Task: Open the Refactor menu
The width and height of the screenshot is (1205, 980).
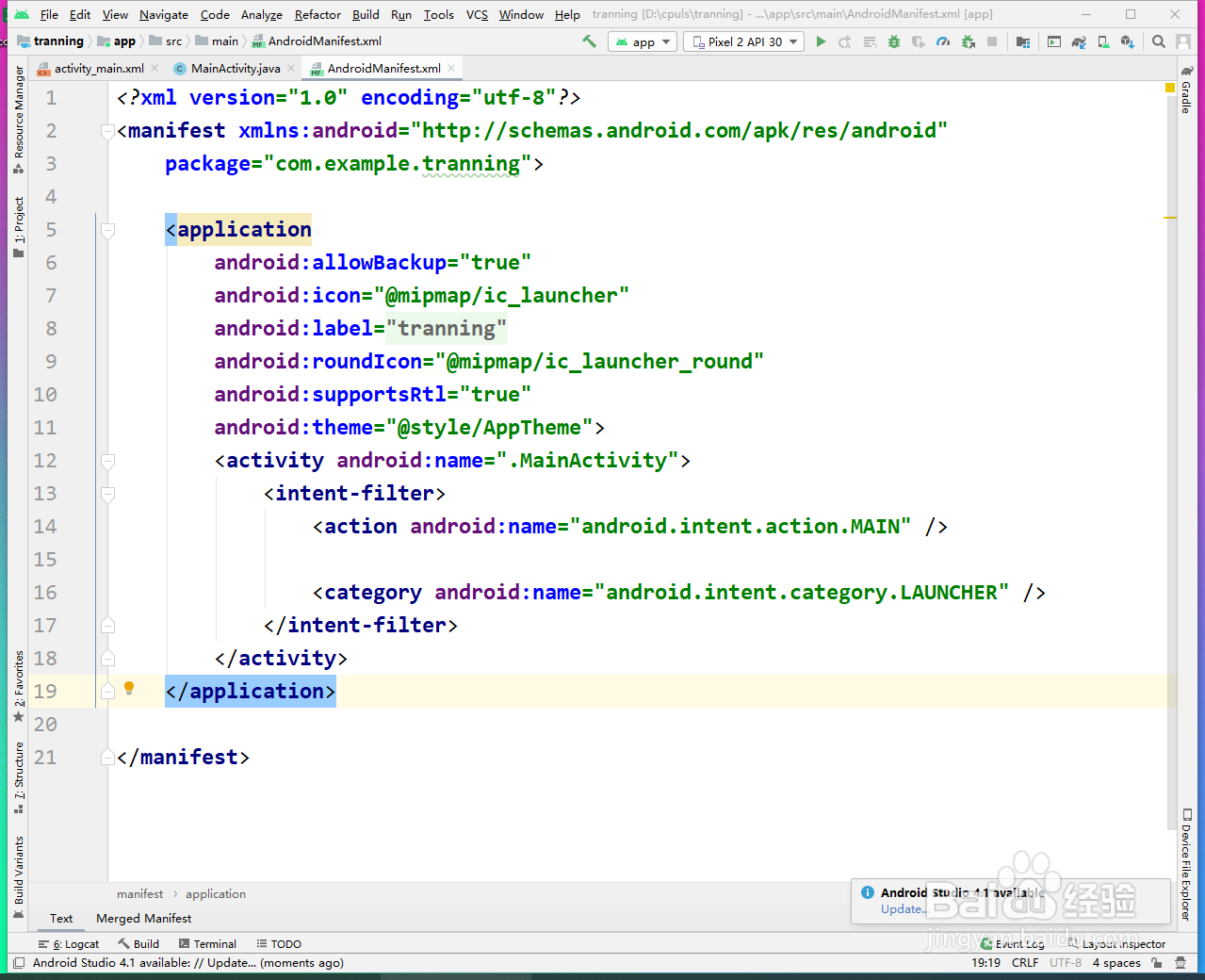Action: (x=317, y=14)
